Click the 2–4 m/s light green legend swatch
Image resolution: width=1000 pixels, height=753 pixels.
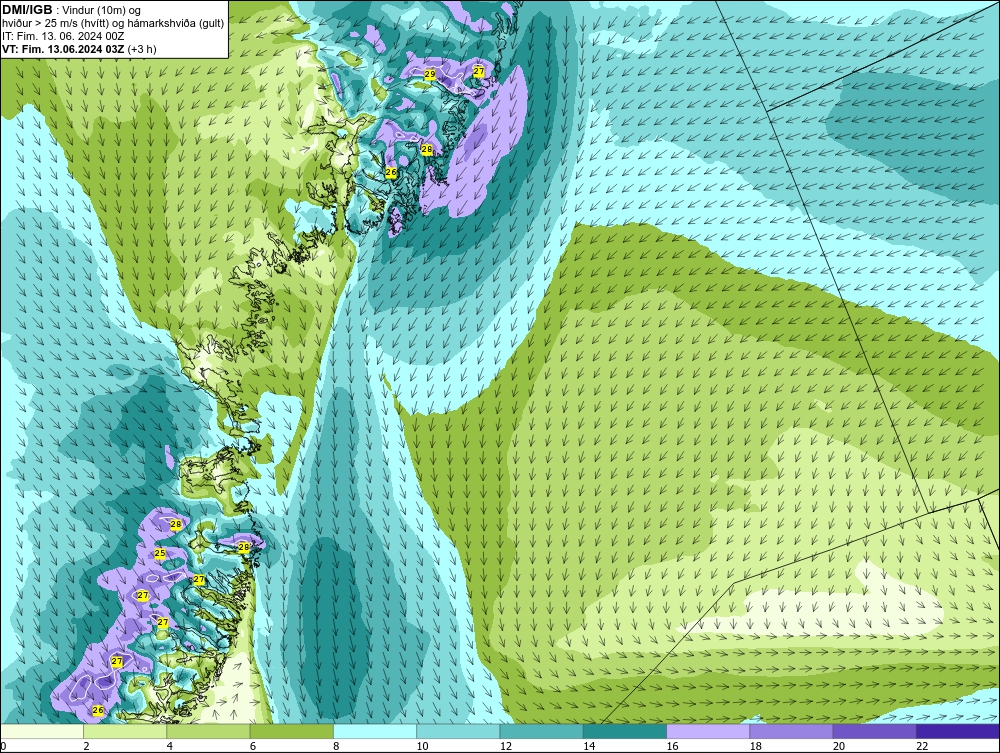pyautogui.click(x=125, y=731)
